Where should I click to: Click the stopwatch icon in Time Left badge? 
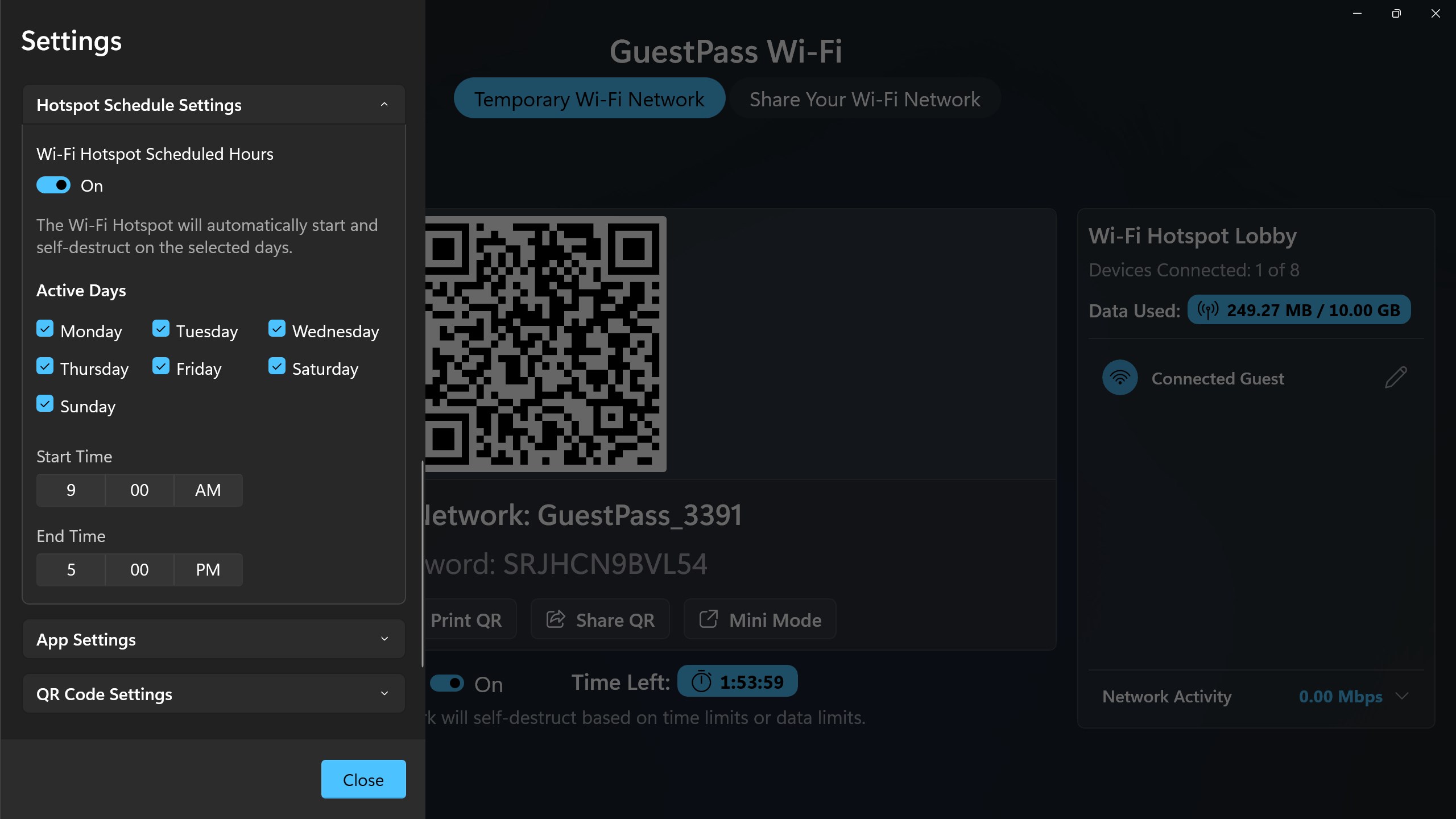click(701, 681)
